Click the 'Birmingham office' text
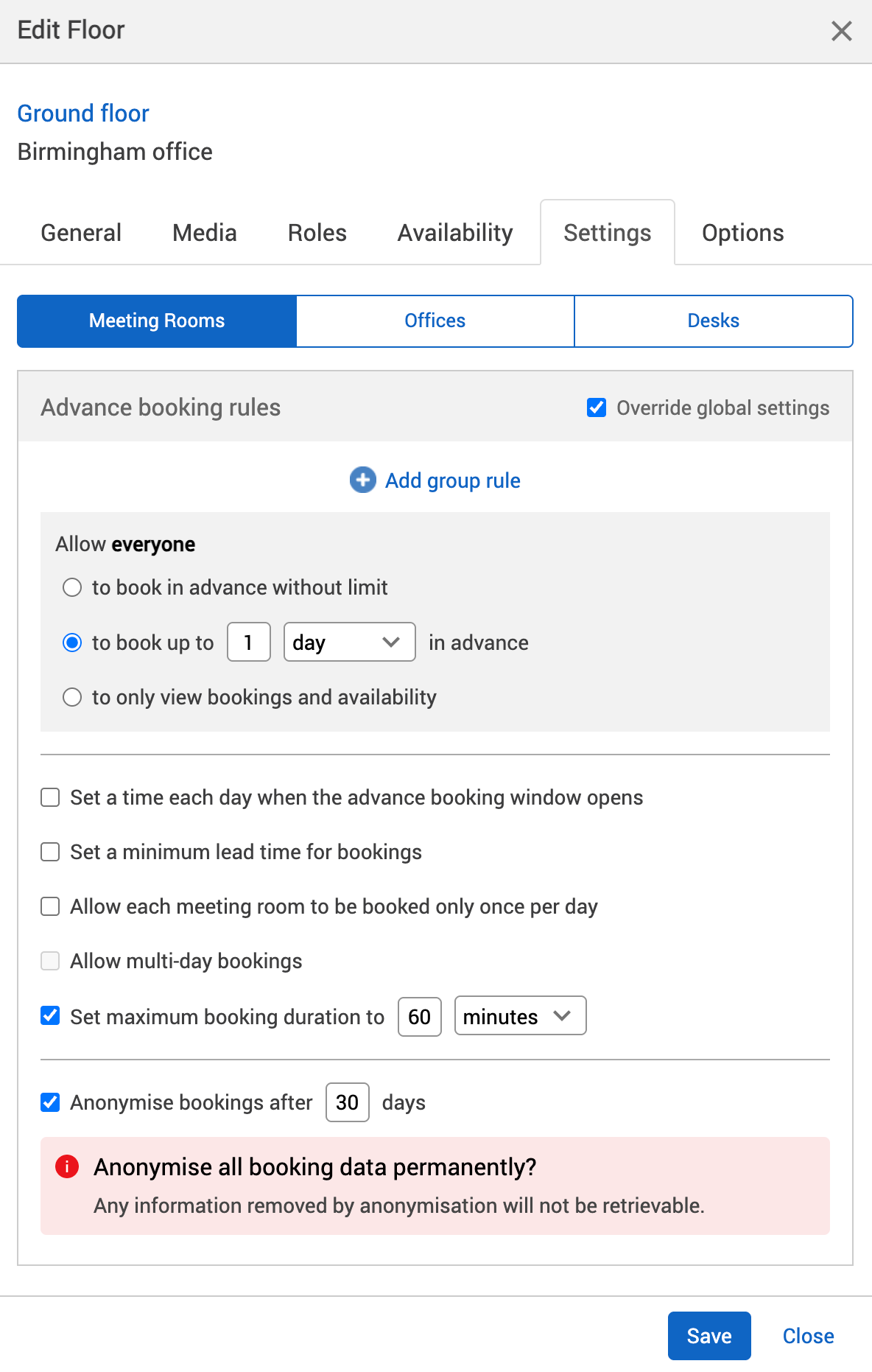872x1372 pixels. (115, 152)
